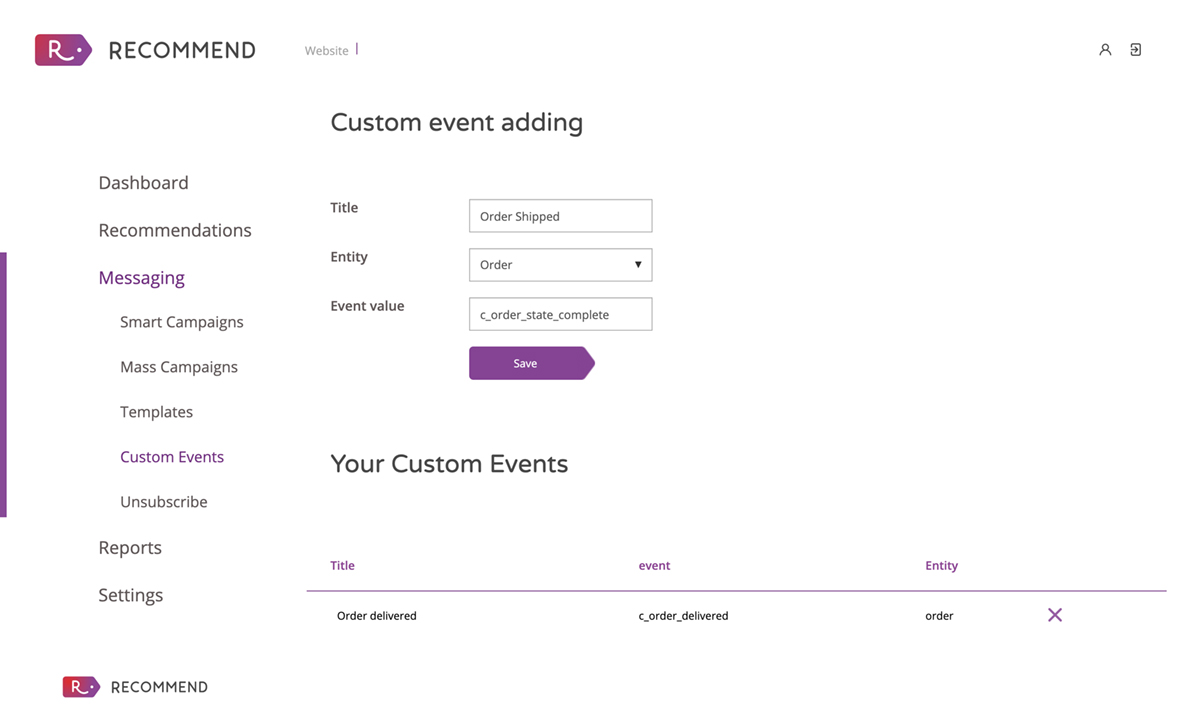Open the Entity dropdown

(x=560, y=265)
